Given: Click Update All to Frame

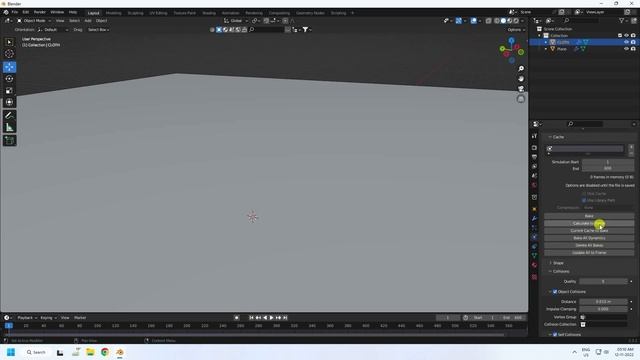Looking at the screenshot, I should click(x=589, y=253).
